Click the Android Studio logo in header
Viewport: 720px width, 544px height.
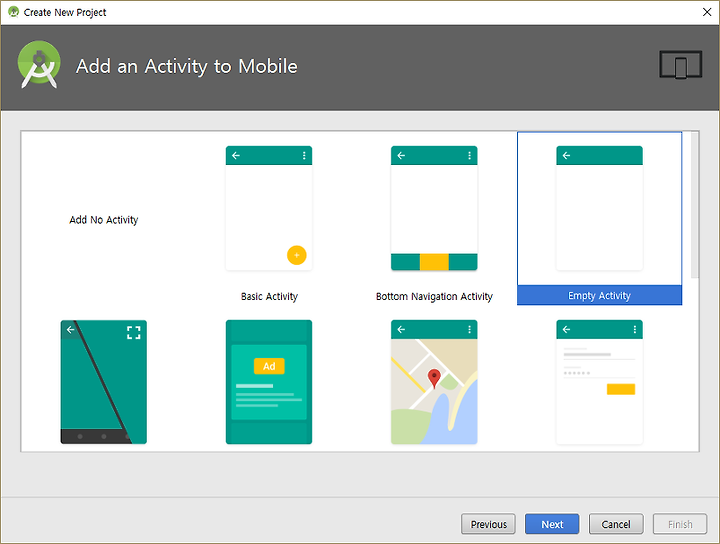tap(39, 65)
